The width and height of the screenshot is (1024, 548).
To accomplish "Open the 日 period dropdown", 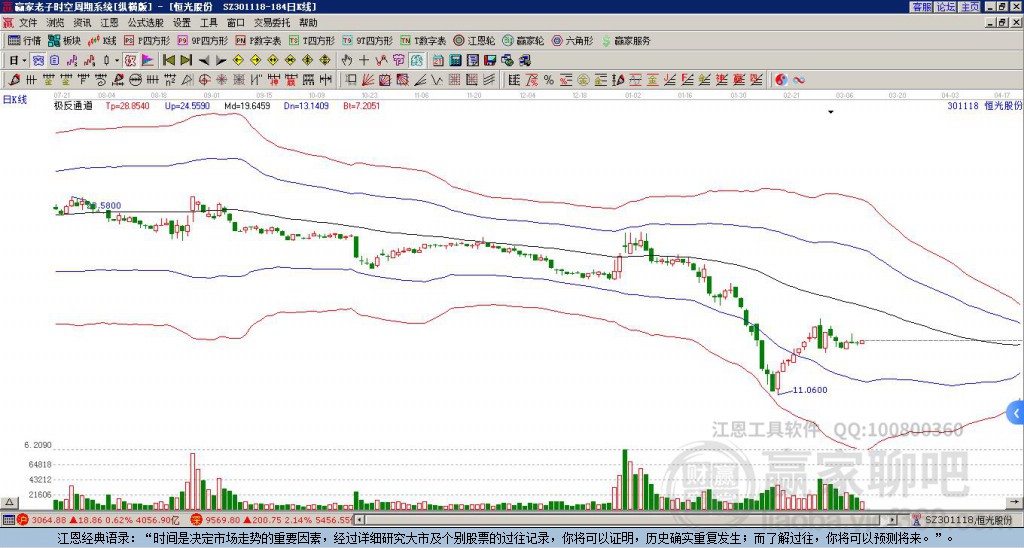I will tap(18, 61).
